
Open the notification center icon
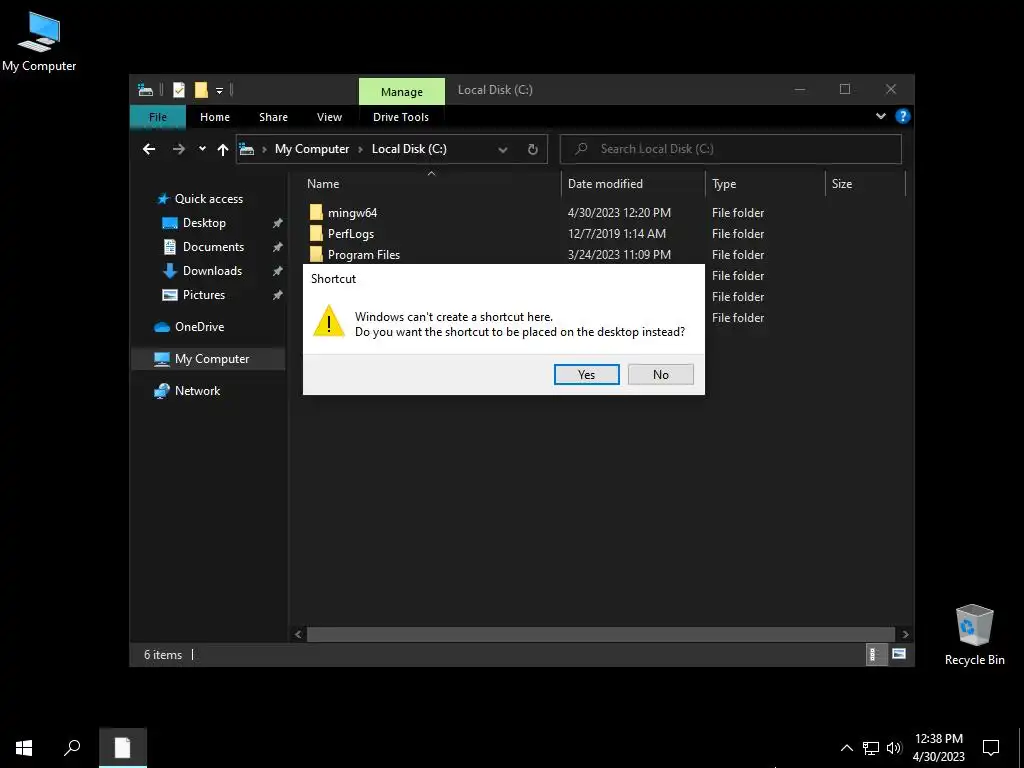click(991, 748)
